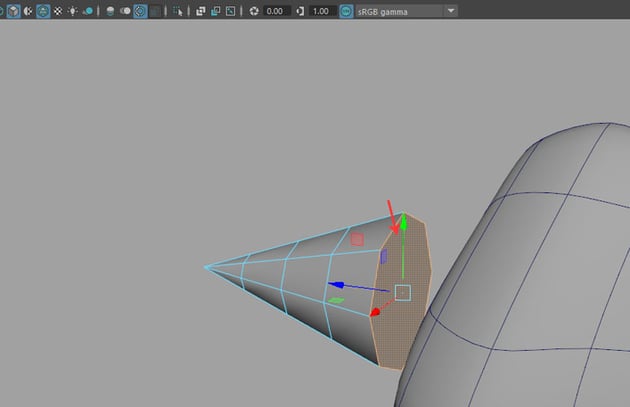Click the cone tip vertex
The width and height of the screenshot is (630, 407).
(207, 267)
